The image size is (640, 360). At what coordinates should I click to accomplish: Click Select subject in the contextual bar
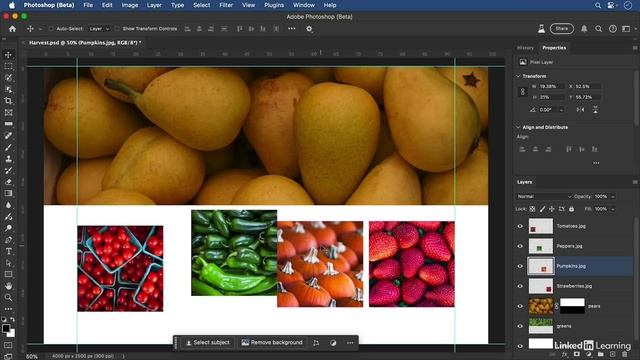click(x=208, y=343)
